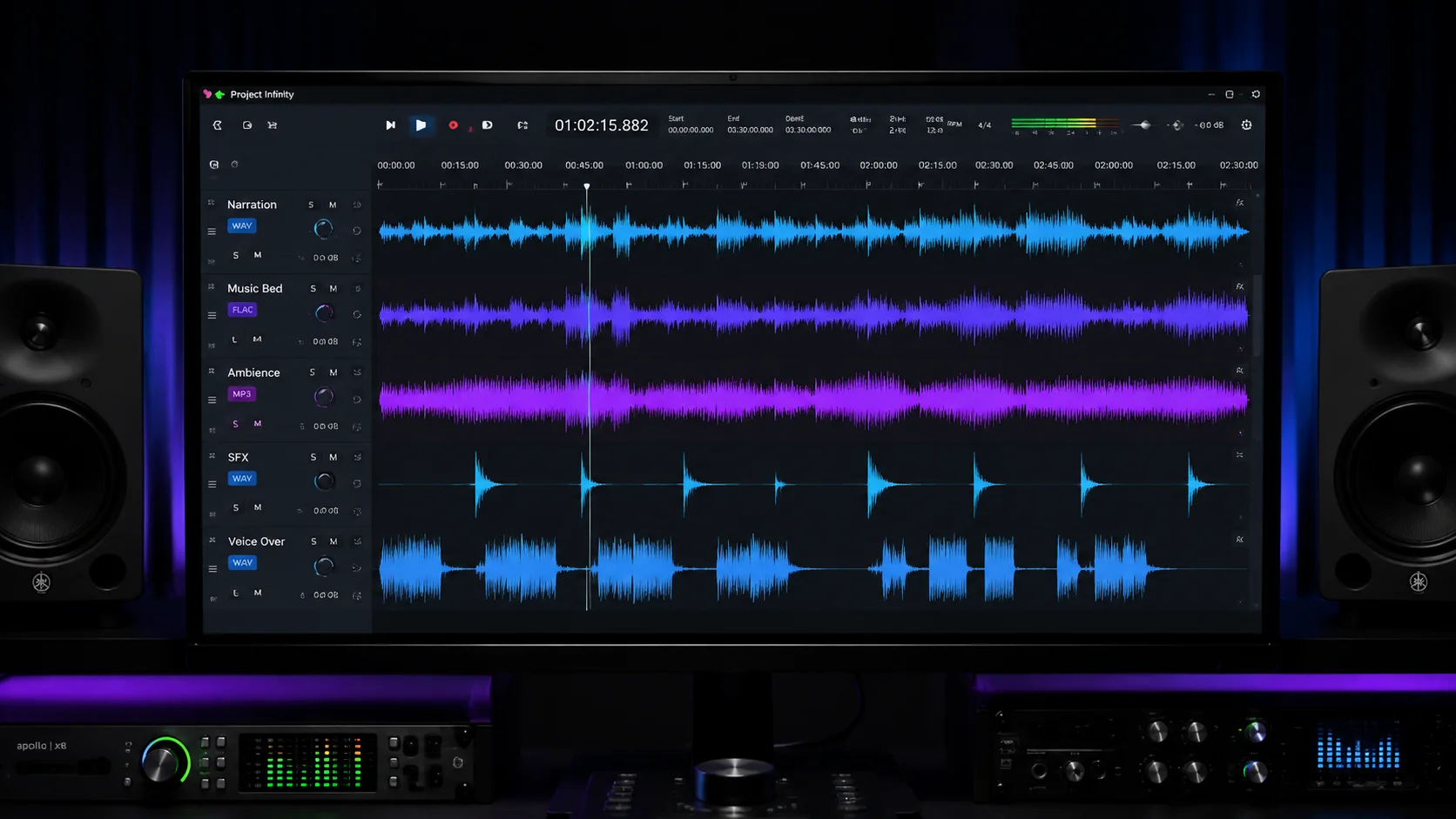Click the main timecode display 01:02:15.882

602,125
